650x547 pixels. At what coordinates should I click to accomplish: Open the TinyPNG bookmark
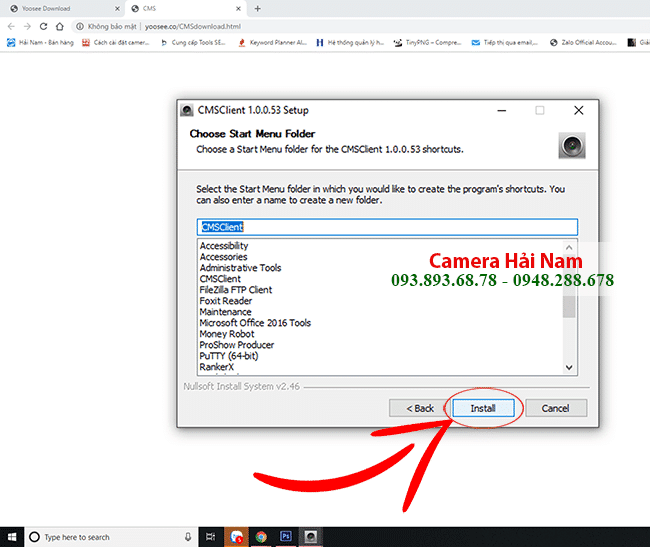point(428,42)
